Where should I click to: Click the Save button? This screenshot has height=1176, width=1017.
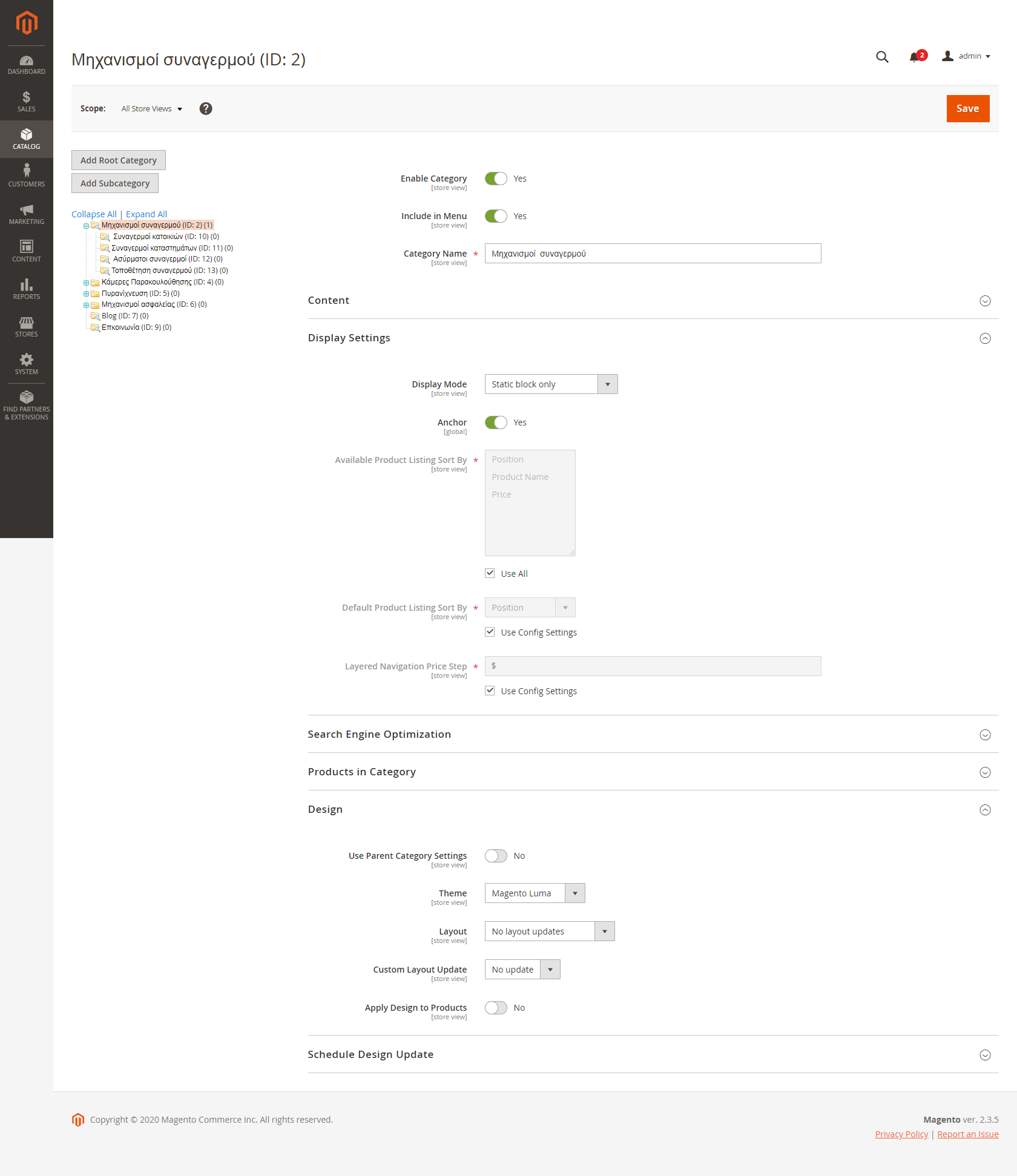tap(967, 108)
